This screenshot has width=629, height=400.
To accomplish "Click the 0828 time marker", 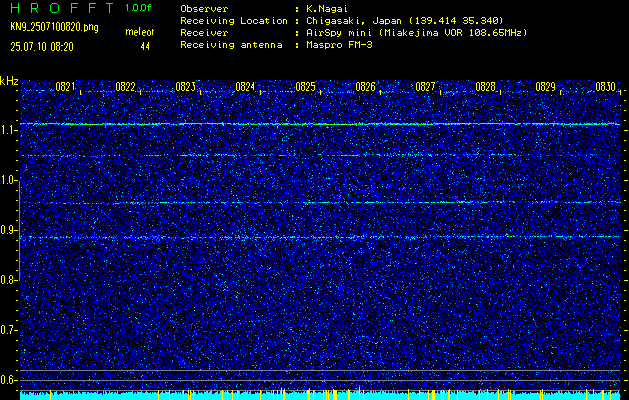I will 485,87.
